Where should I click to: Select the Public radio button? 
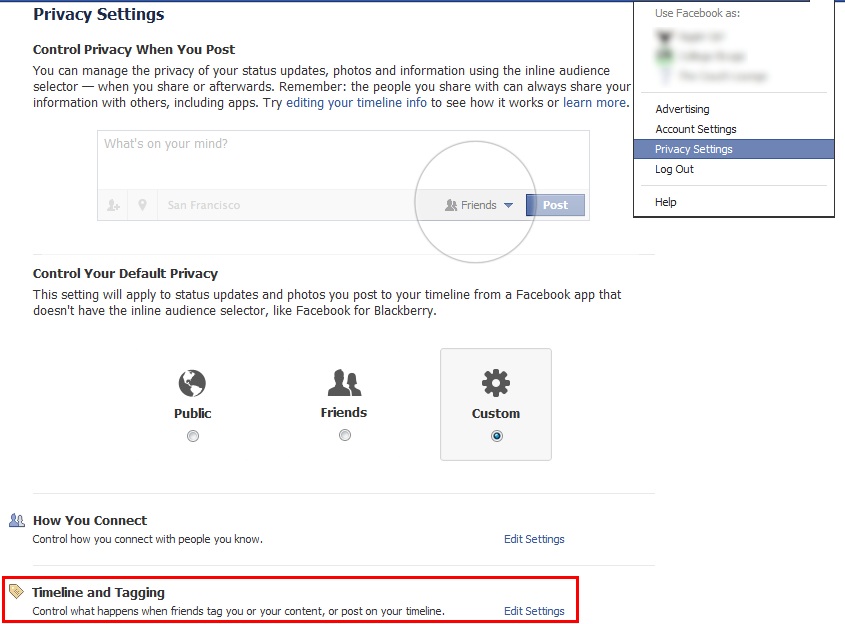click(192, 436)
